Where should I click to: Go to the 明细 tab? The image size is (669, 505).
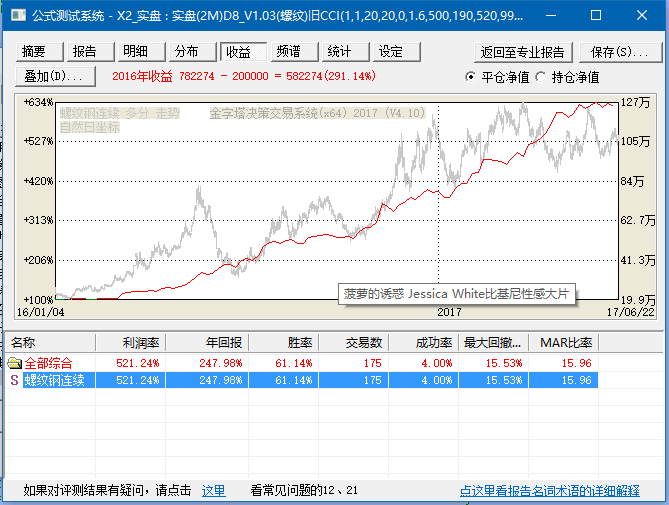(x=136, y=52)
